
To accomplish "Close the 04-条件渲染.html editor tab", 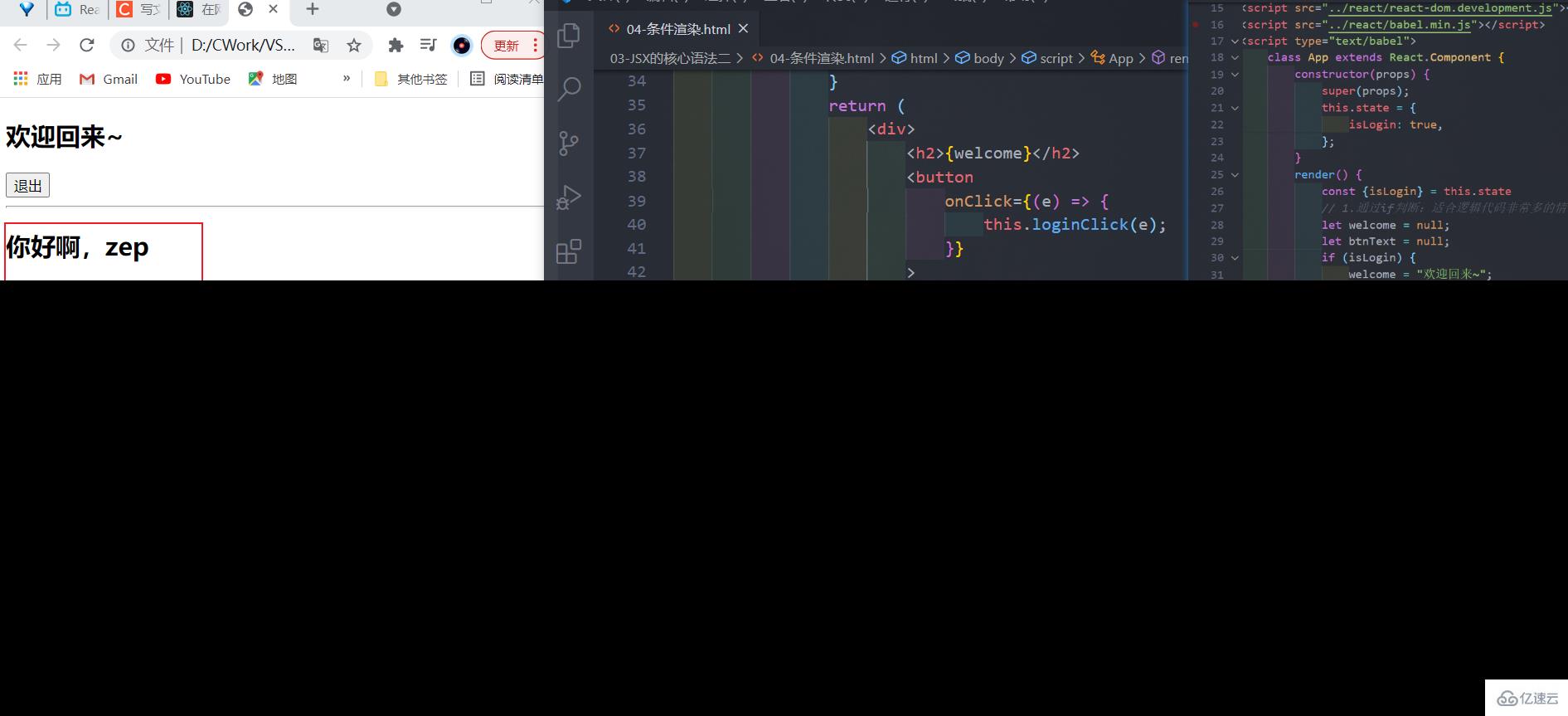I will coord(744,28).
